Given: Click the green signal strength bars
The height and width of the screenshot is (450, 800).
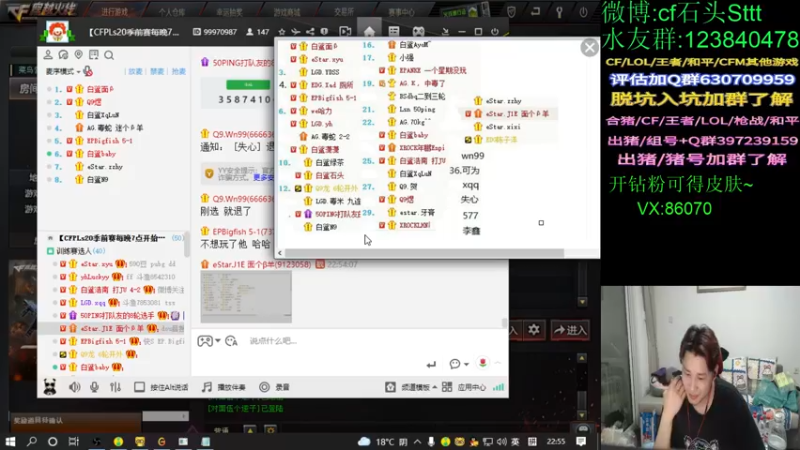Looking at the screenshot, I should click(498, 387).
